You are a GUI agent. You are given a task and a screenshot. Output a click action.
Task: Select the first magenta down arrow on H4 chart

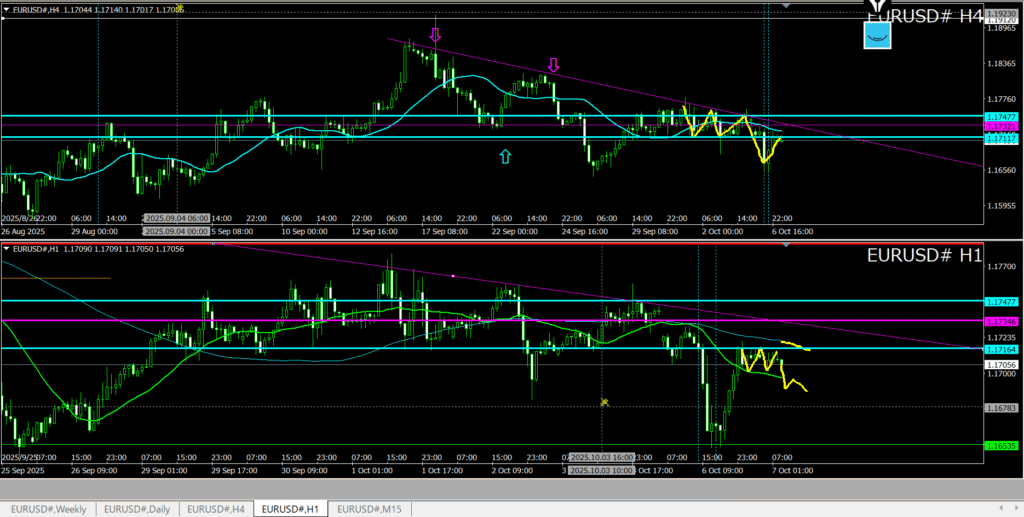coord(434,35)
